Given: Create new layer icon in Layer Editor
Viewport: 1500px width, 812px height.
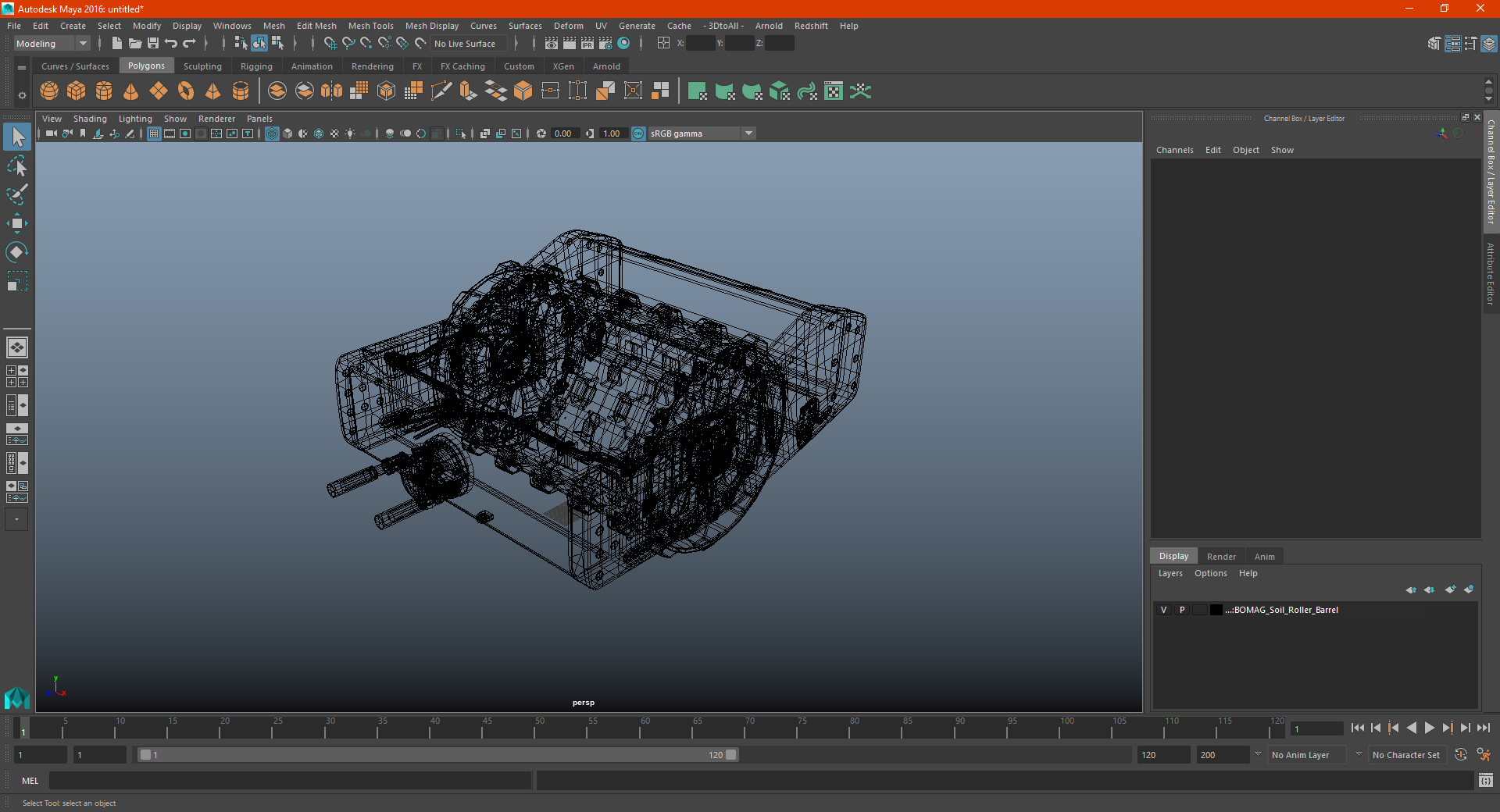Looking at the screenshot, I should coord(1451,589).
